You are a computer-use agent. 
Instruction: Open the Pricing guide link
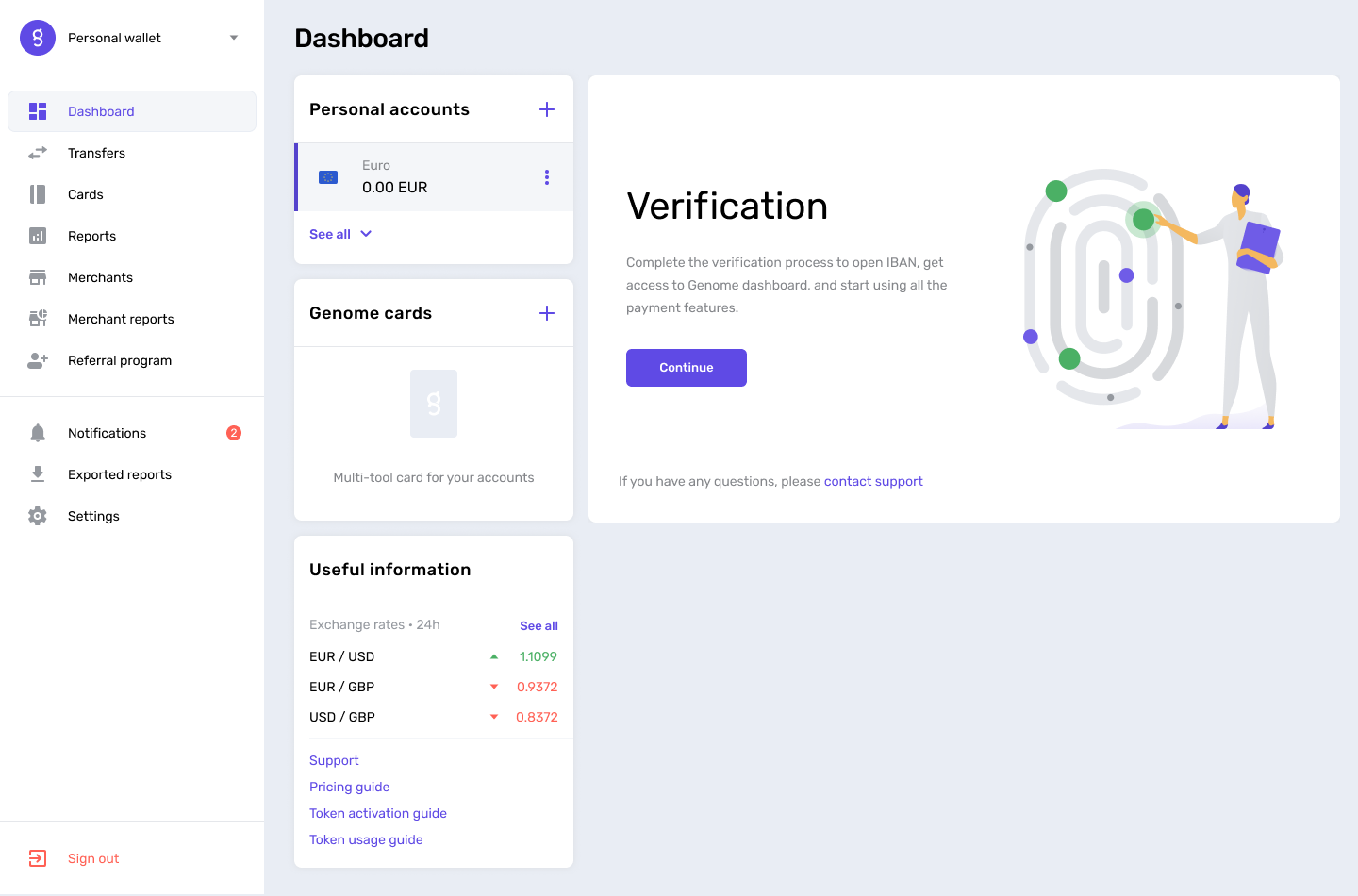[349, 787]
